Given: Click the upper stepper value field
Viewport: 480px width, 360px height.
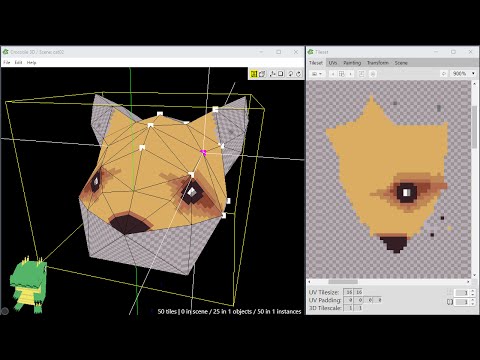Looking at the screenshot, I should [462, 292].
